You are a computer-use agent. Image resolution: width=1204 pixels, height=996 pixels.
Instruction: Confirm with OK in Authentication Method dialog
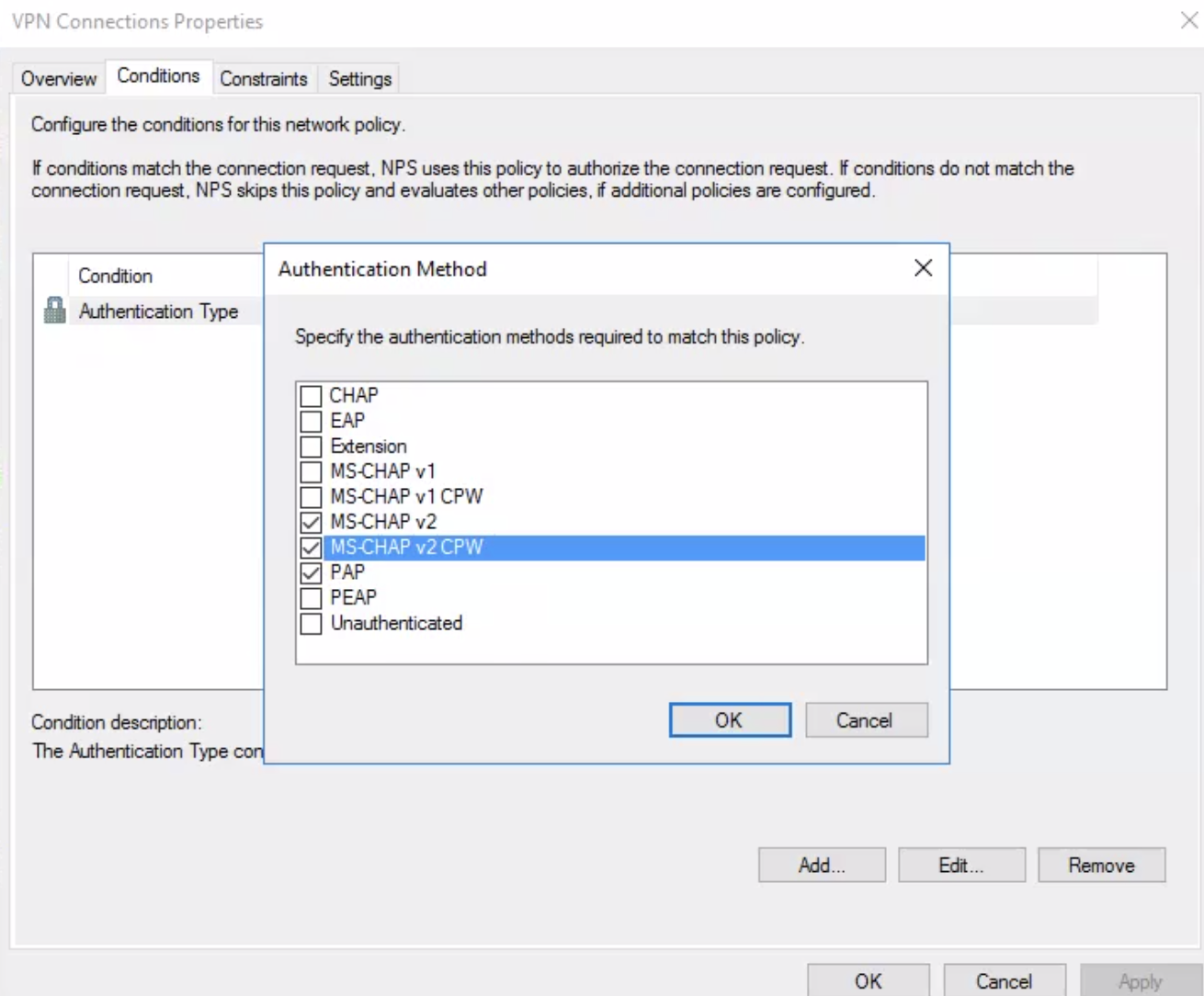click(x=729, y=720)
